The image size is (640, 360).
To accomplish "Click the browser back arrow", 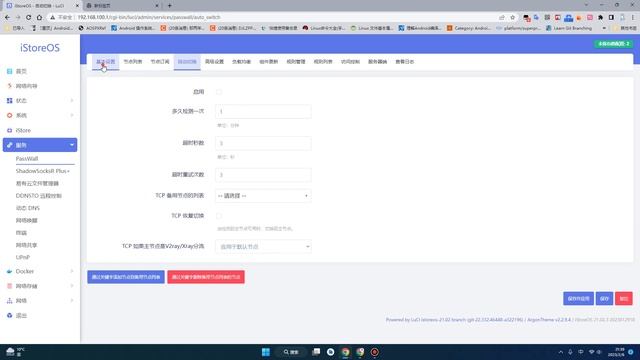I will [7, 17].
